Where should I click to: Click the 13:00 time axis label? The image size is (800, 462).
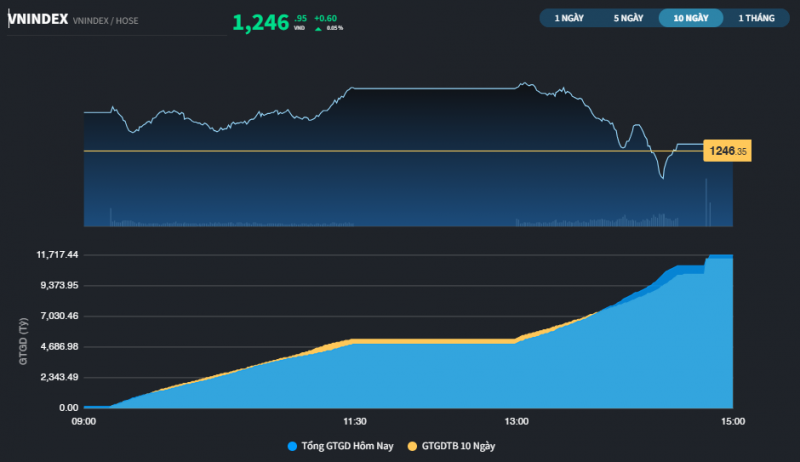(516, 422)
